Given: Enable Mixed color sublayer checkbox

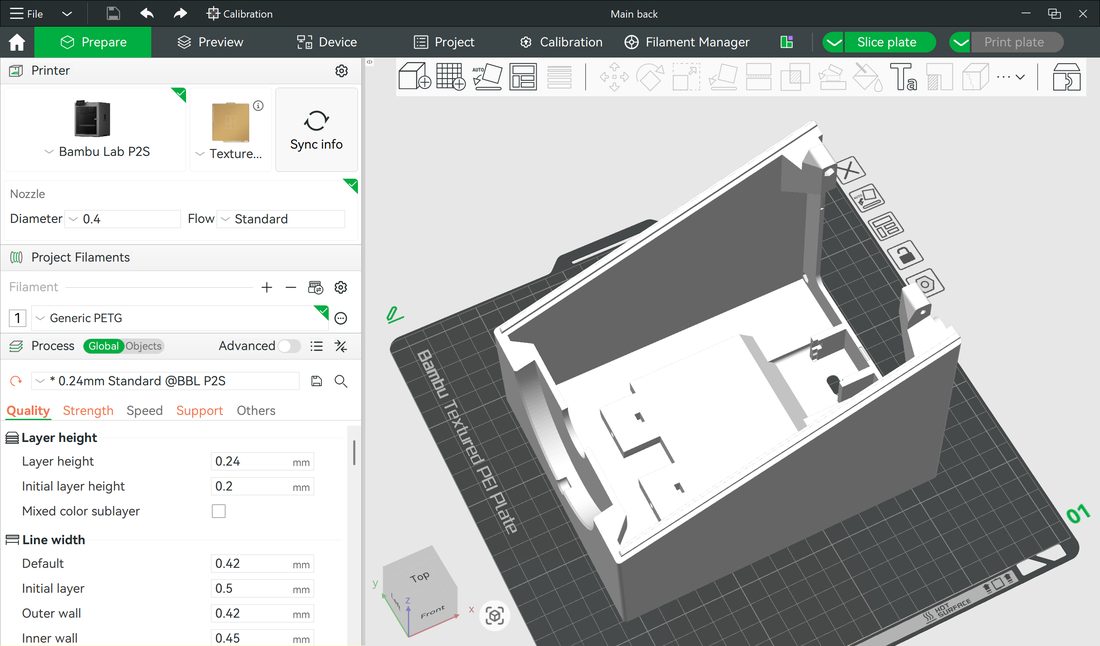Looking at the screenshot, I should [219, 511].
